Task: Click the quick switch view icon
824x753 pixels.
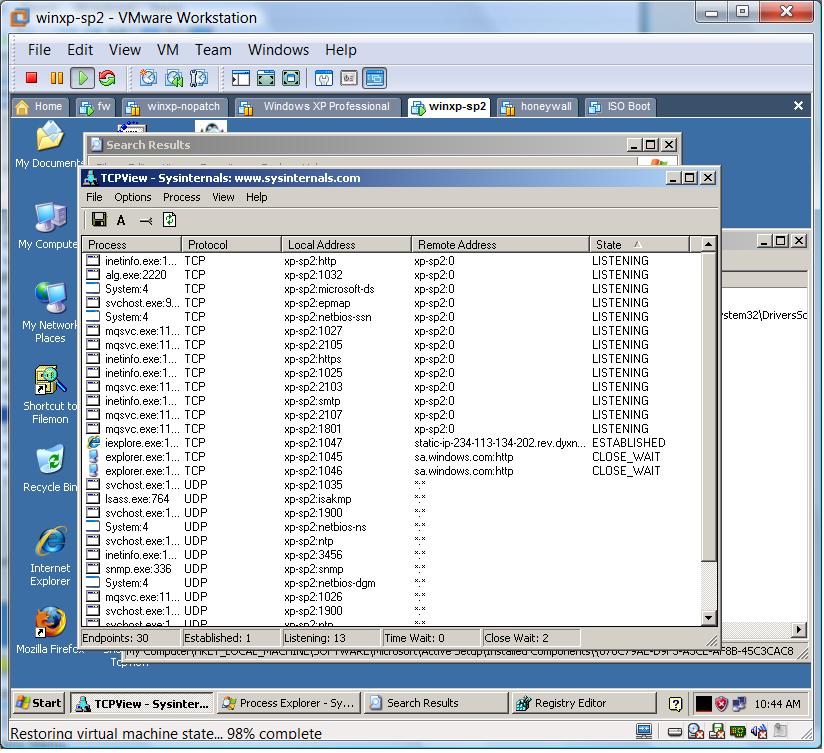Action: tap(266, 78)
